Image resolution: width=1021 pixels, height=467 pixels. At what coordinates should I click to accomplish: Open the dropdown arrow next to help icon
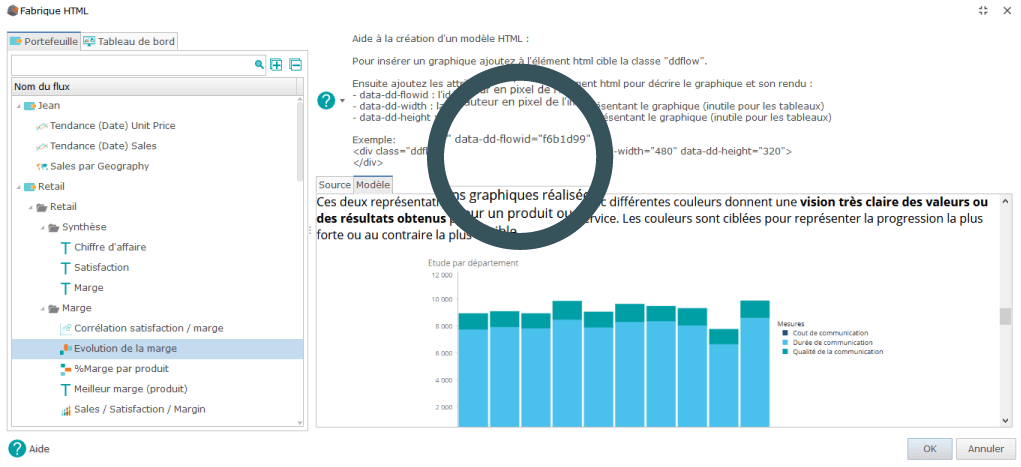pyautogui.click(x=342, y=102)
